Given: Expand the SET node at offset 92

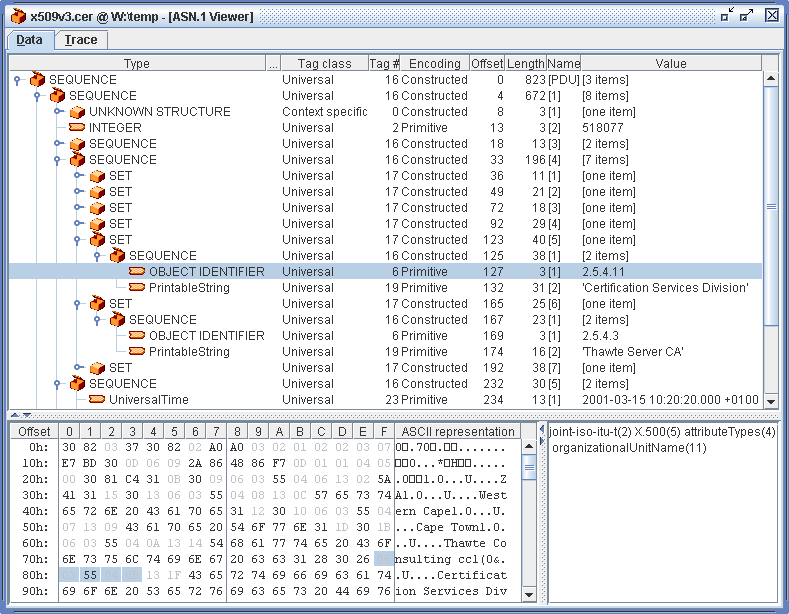Looking at the screenshot, I should pyautogui.click(x=79, y=224).
